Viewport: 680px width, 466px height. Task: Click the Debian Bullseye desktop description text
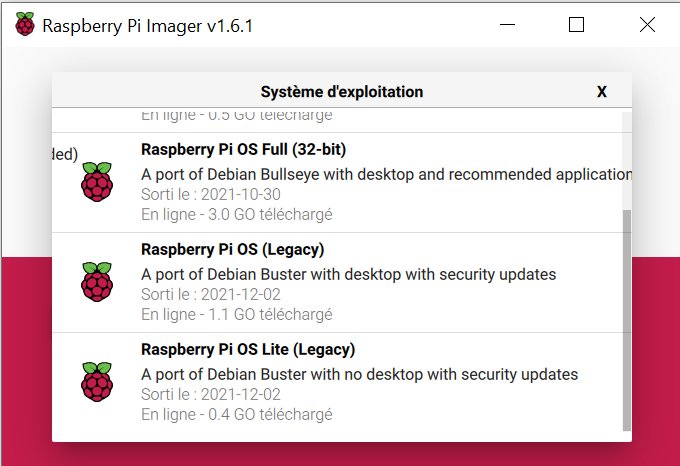[x=386, y=174]
